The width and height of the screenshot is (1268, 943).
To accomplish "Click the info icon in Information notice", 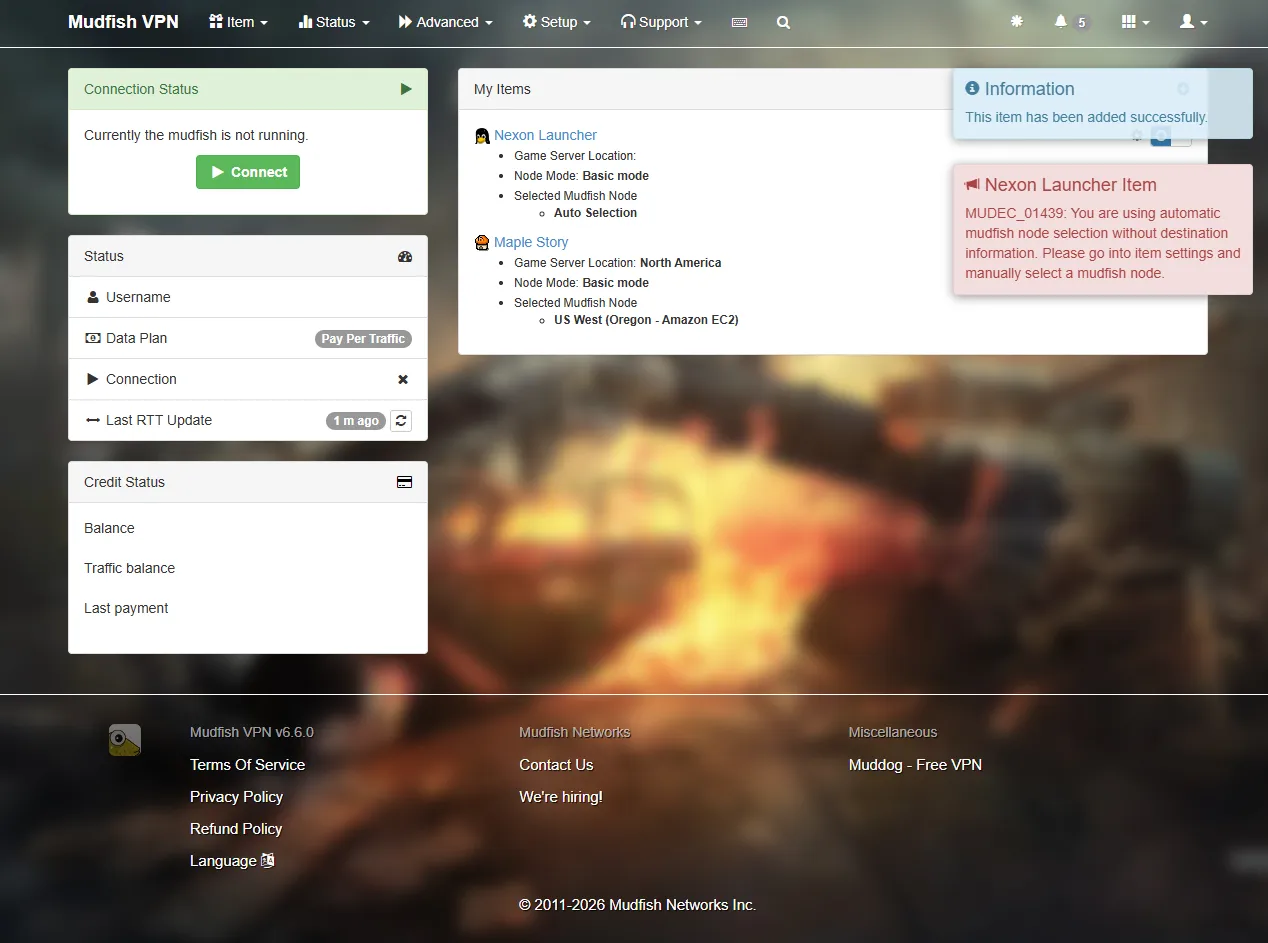I will click(x=972, y=89).
